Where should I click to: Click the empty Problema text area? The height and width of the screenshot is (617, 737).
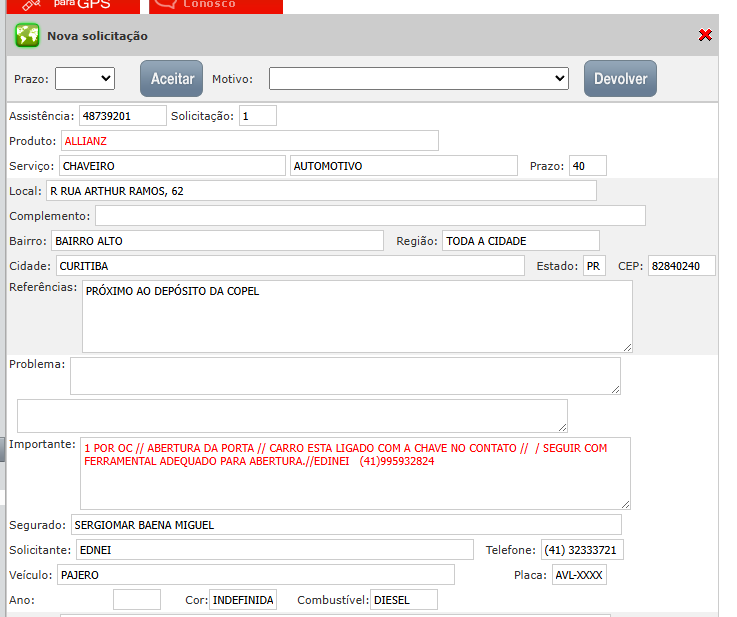tap(345, 376)
